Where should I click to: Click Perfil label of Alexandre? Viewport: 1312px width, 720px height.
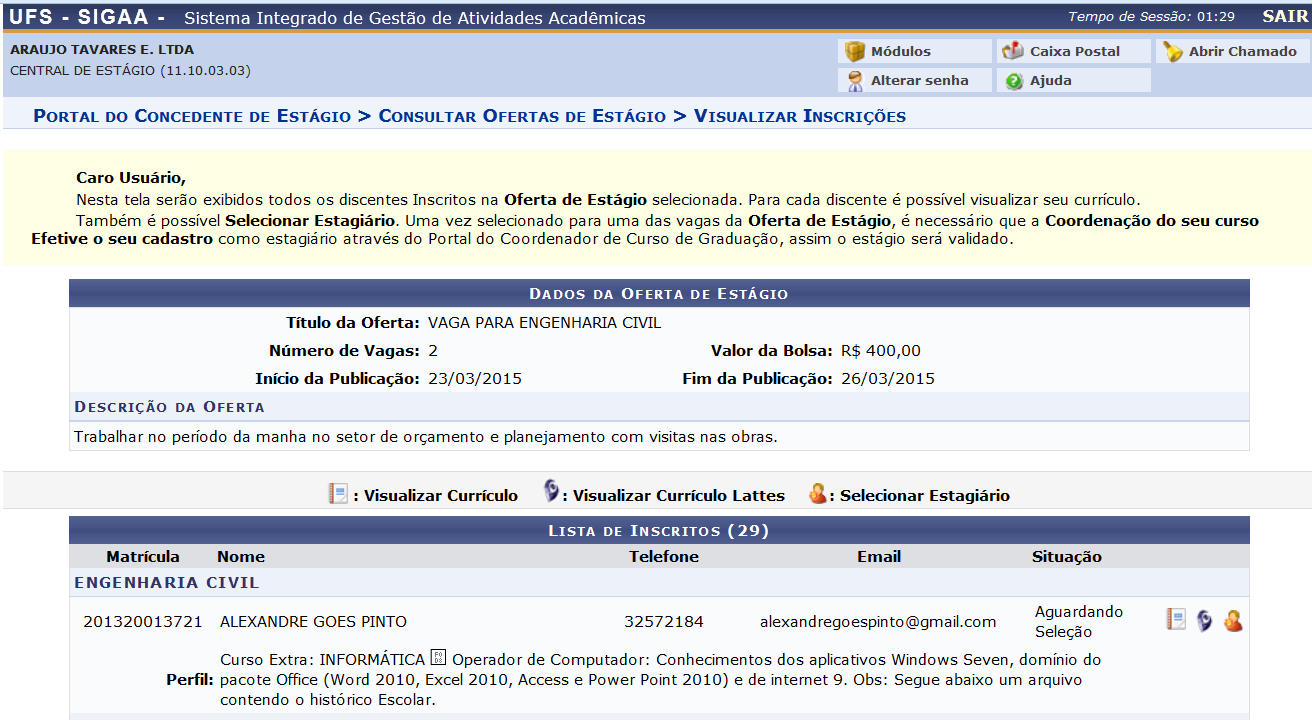click(190, 680)
